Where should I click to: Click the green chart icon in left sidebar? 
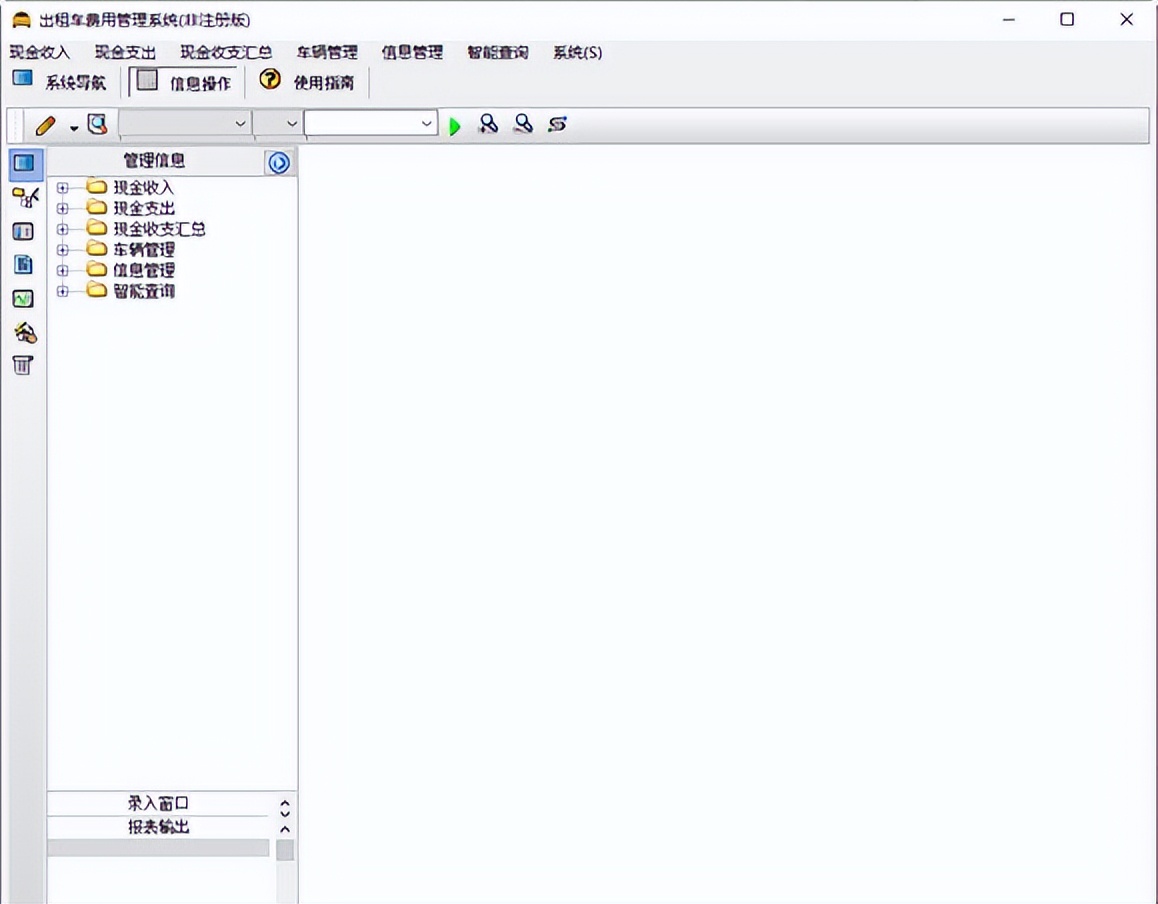point(24,298)
